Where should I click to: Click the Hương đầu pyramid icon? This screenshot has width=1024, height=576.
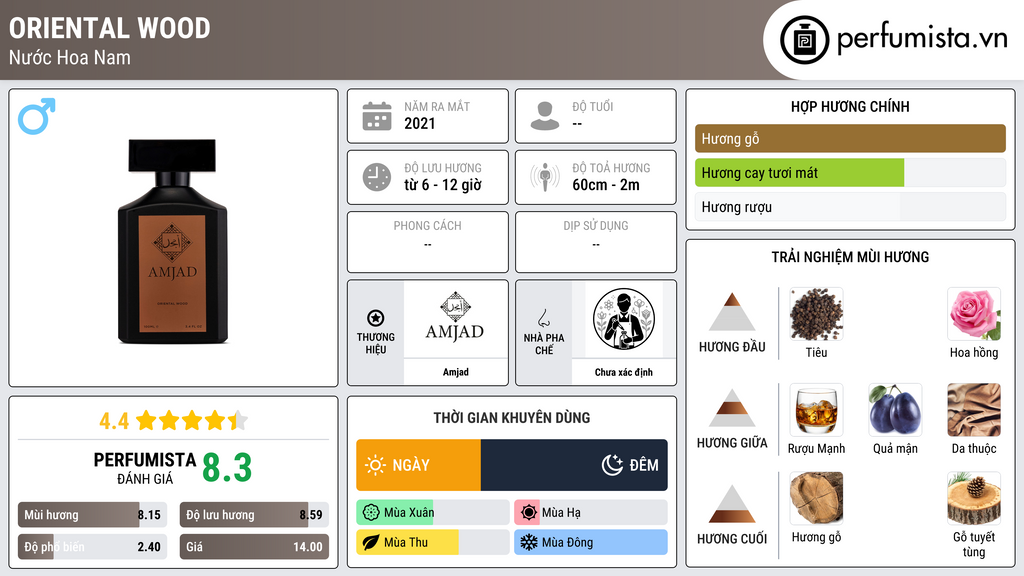732,312
